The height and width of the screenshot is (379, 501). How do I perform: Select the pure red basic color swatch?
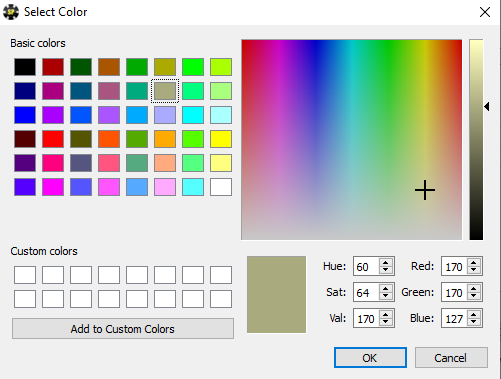[x=53, y=139]
